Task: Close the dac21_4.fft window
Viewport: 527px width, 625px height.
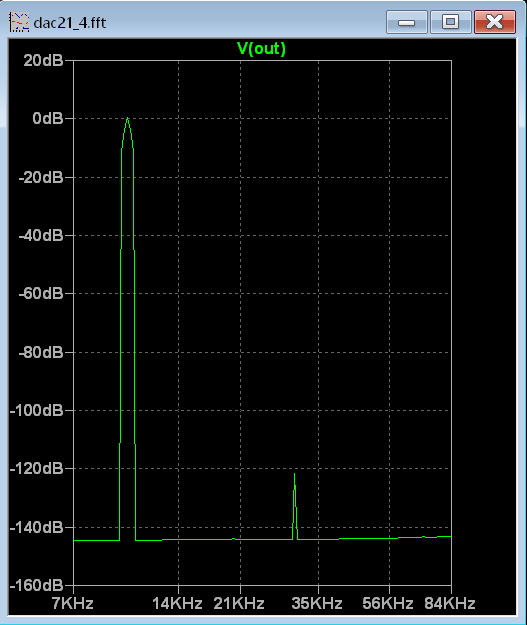Action: [x=495, y=22]
